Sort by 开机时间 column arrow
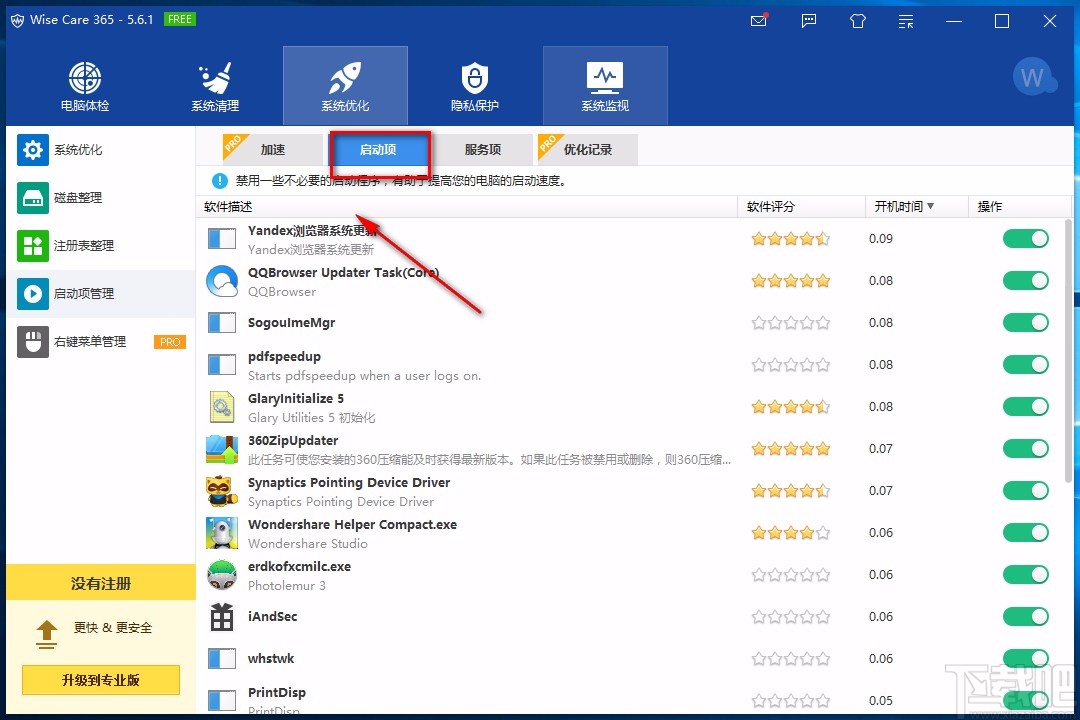 coord(931,206)
